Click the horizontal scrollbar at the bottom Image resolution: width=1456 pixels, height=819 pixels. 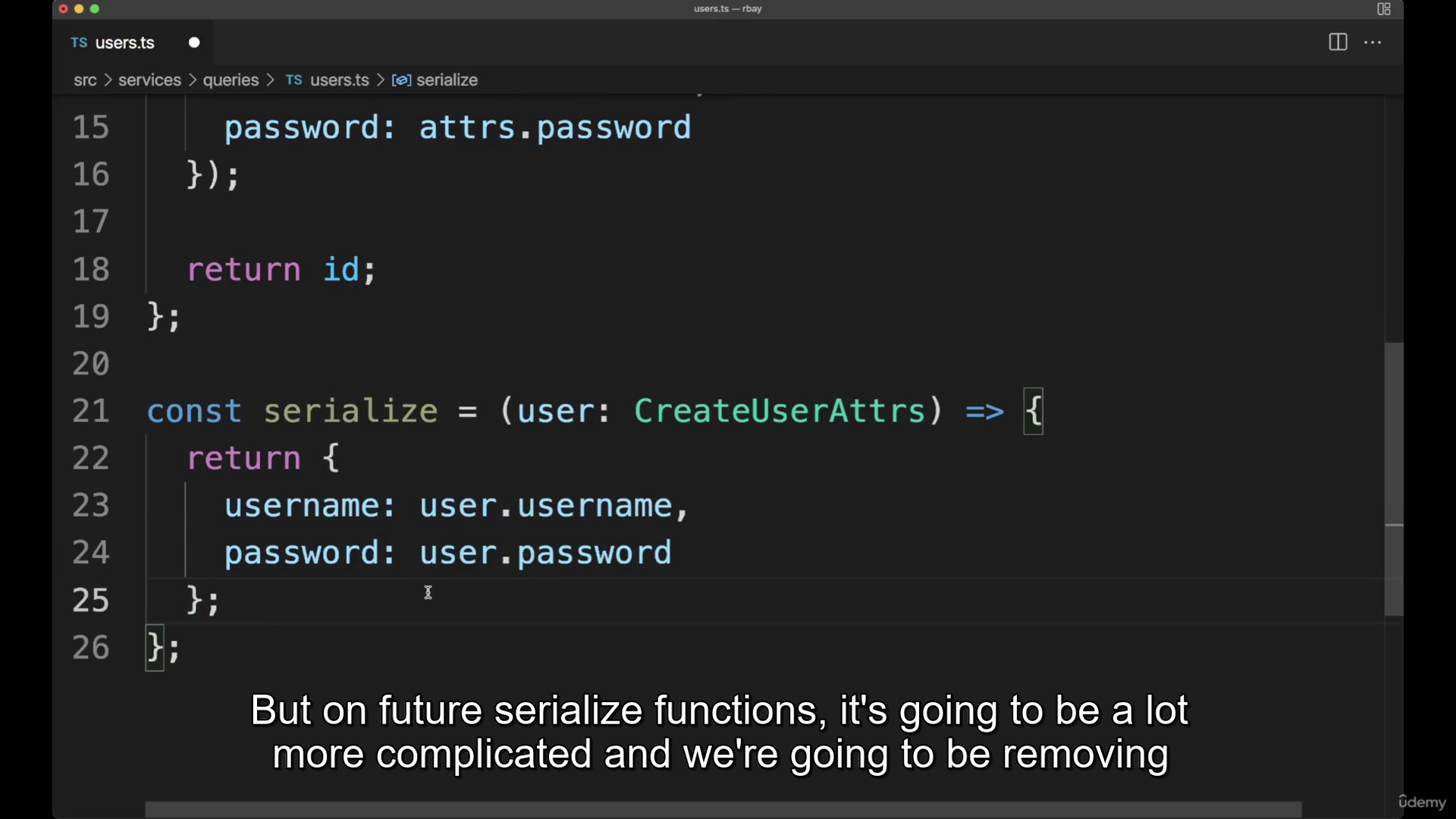(x=723, y=809)
